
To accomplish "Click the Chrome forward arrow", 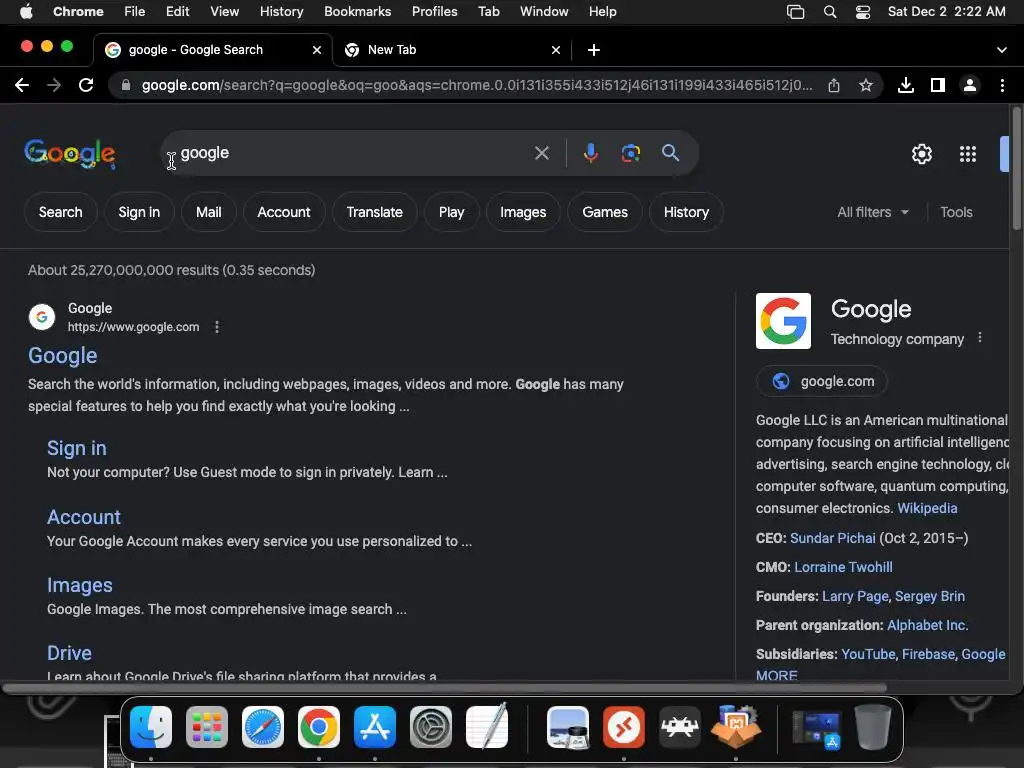I will click(54, 85).
